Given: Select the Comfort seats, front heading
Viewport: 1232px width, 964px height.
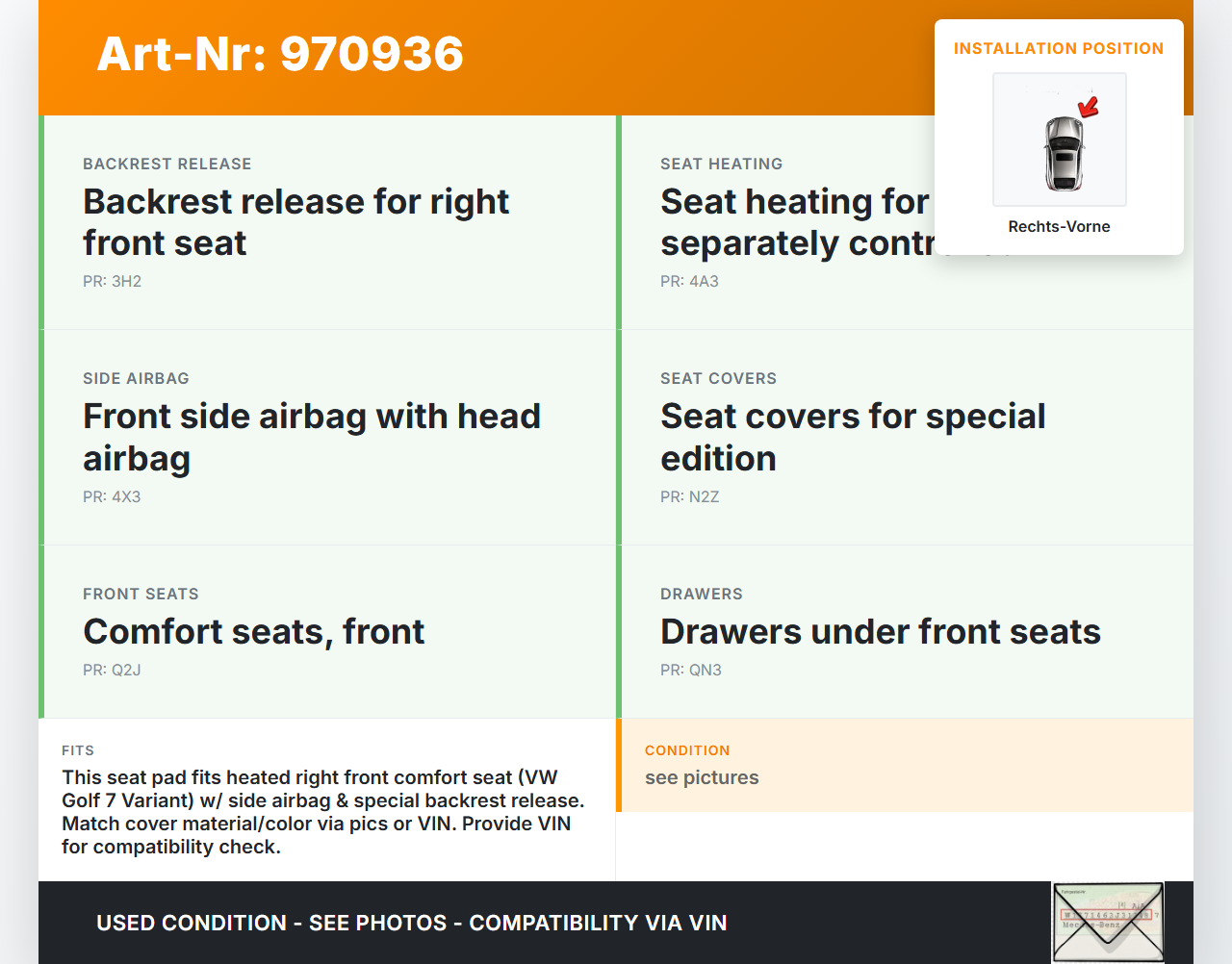Looking at the screenshot, I should pos(253,631).
